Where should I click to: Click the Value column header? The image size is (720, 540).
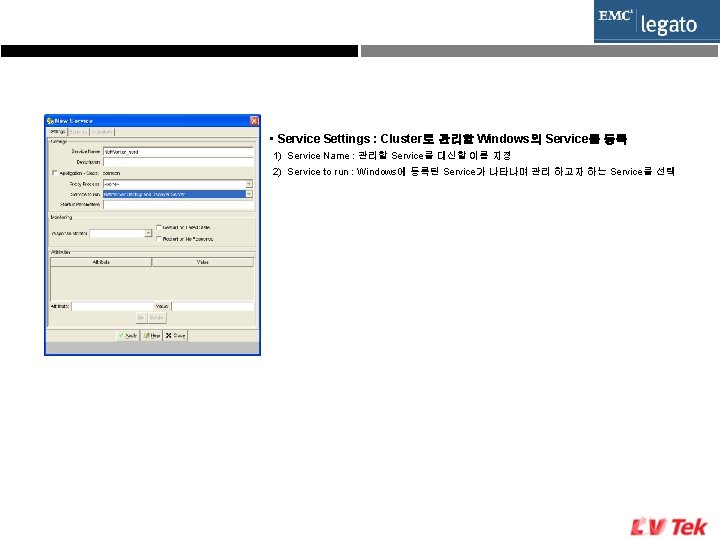coord(202,262)
